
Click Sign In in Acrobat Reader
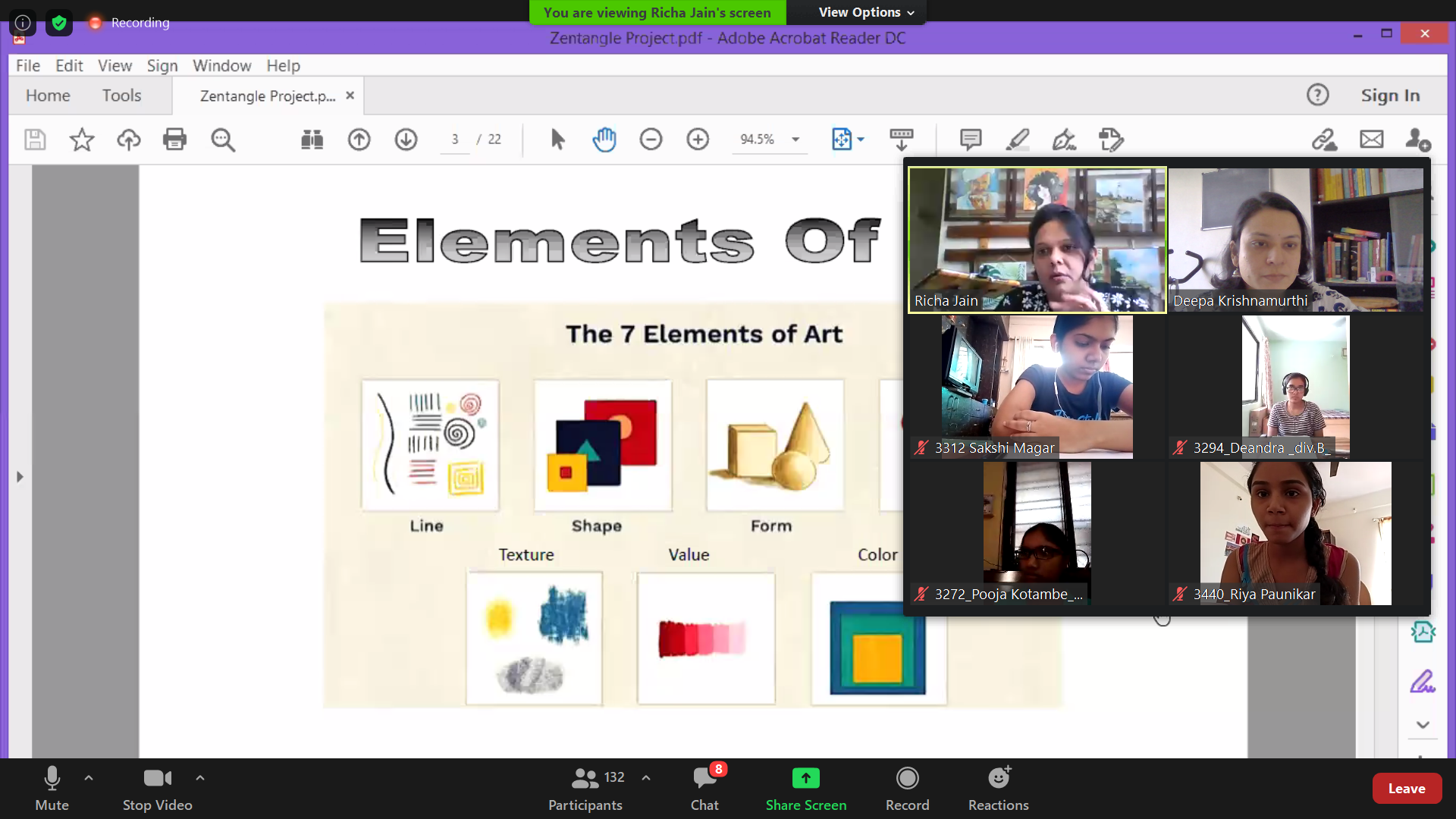click(x=1389, y=96)
